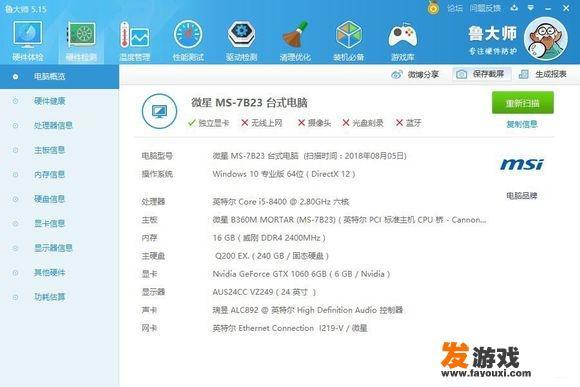The width and height of the screenshot is (580, 387).
Task: Click 蓝牙 feature indicator
Action: [x=409, y=123]
